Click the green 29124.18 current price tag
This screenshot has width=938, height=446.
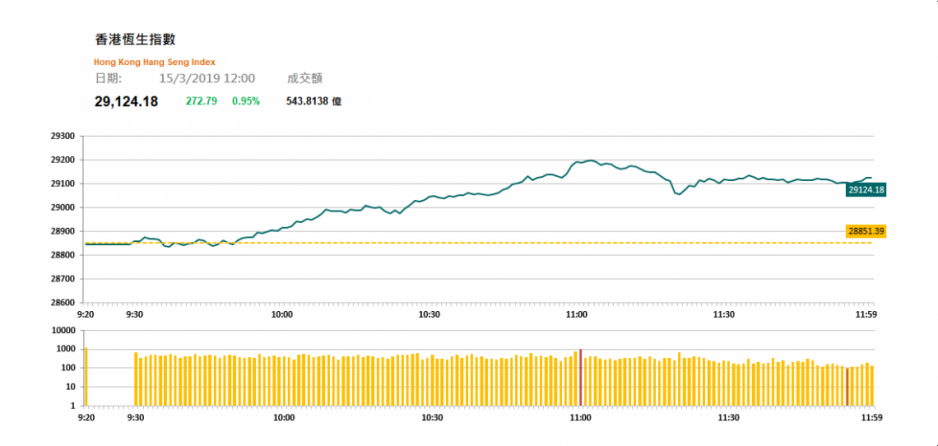click(866, 190)
